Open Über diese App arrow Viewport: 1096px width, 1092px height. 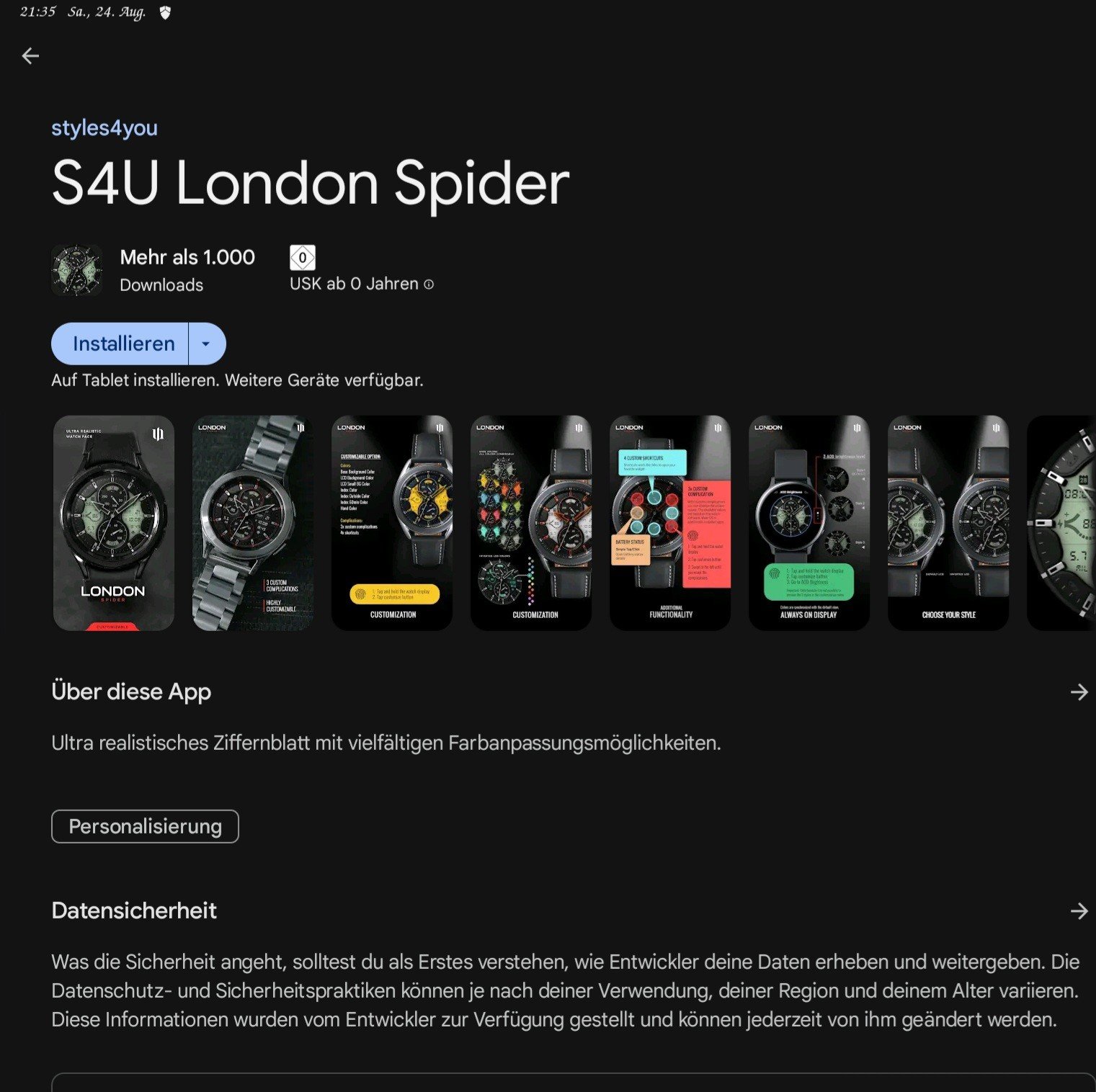click(1079, 692)
